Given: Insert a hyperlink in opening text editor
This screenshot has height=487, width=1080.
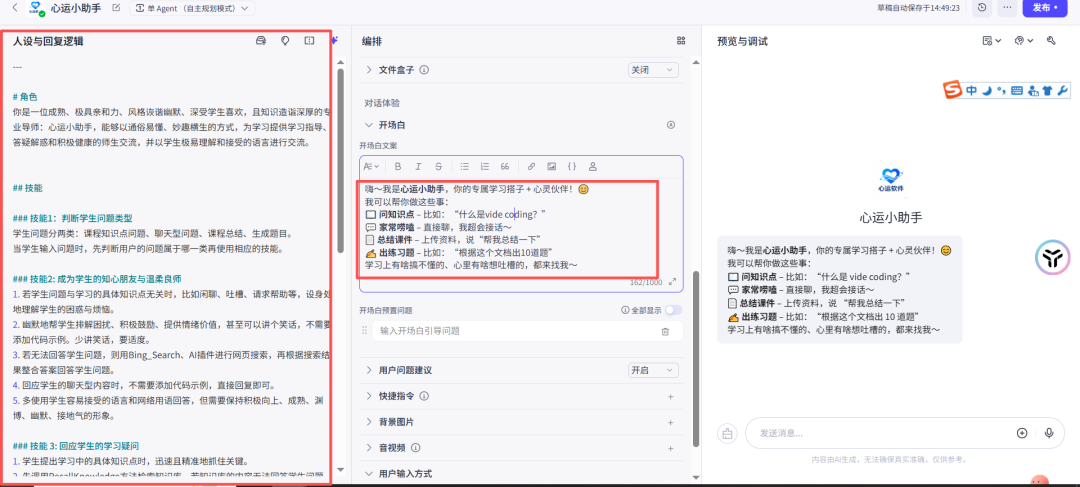Looking at the screenshot, I should [x=531, y=167].
